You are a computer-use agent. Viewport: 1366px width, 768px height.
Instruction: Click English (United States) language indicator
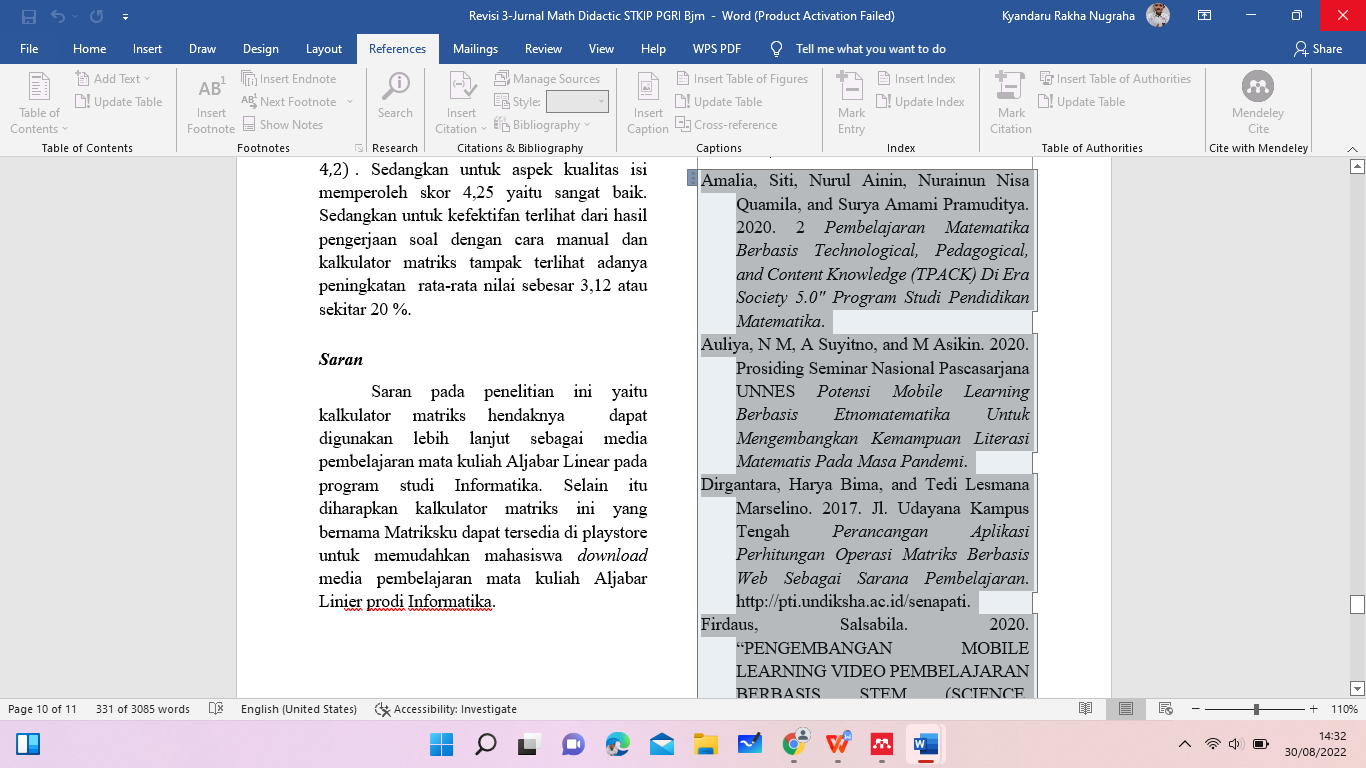point(299,709)
